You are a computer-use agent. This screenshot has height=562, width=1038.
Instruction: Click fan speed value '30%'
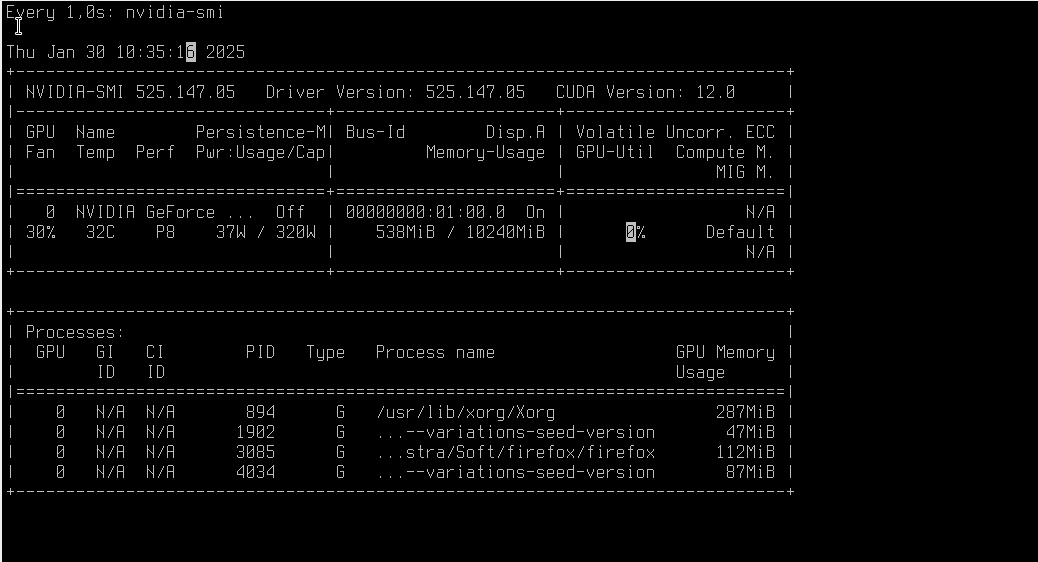40,232
